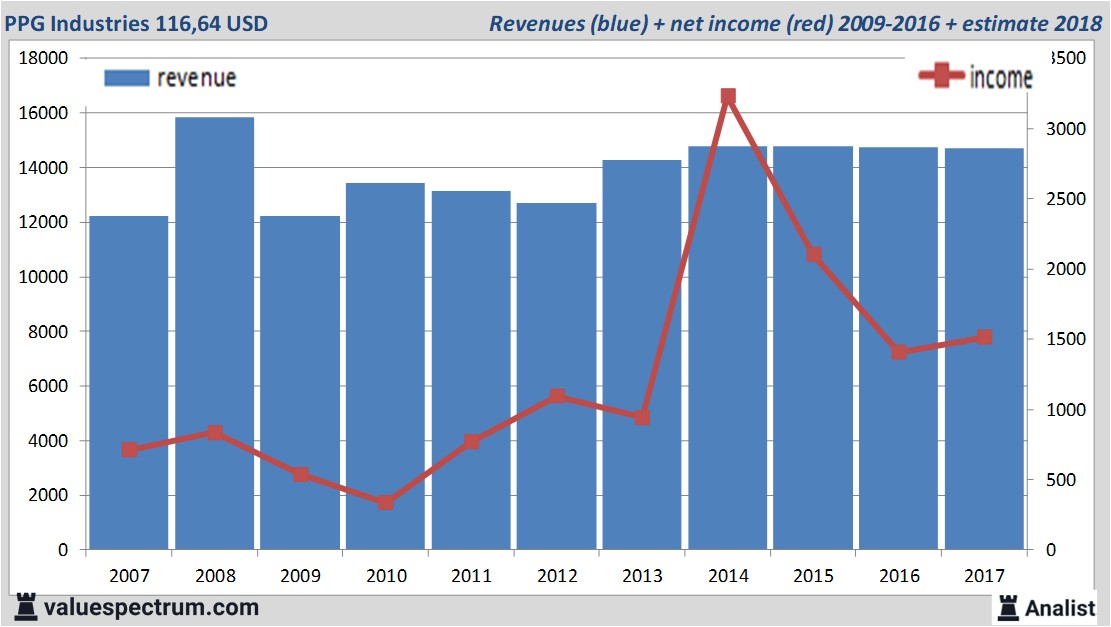Click the PPG Industries 116,64 USD title

click(137, 23)
